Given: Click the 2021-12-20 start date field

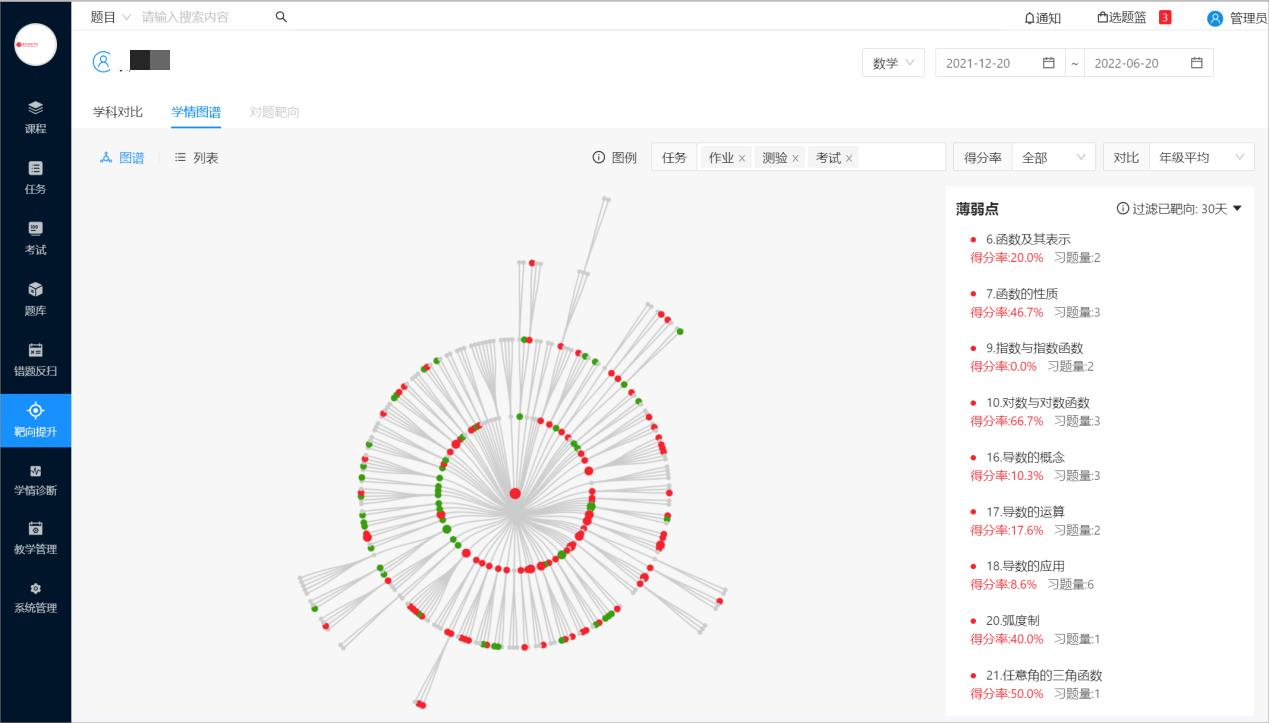Looking at the screenshot, I should pyautogui.click(x=998, y=63).
